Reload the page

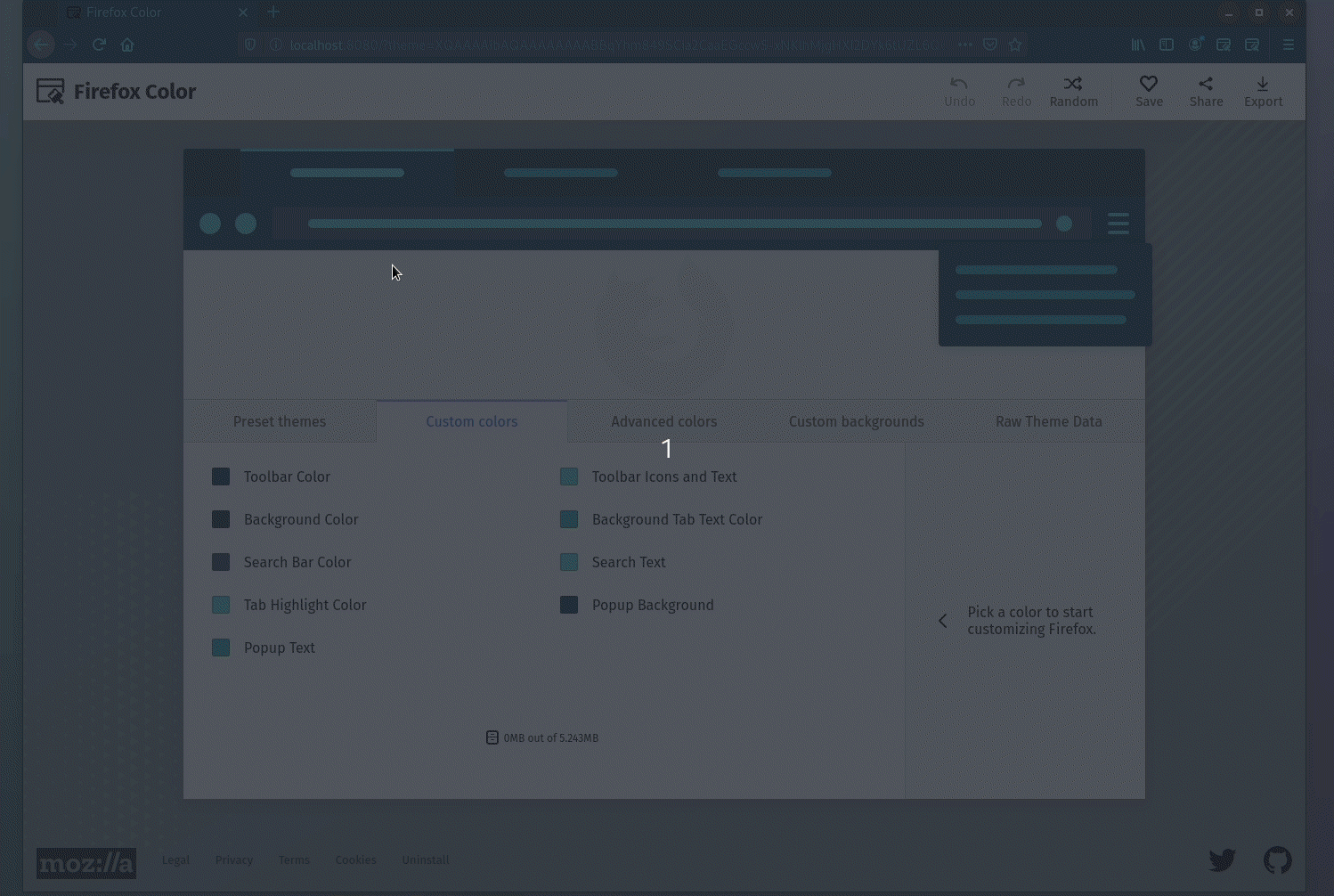(x=99, y=45)
